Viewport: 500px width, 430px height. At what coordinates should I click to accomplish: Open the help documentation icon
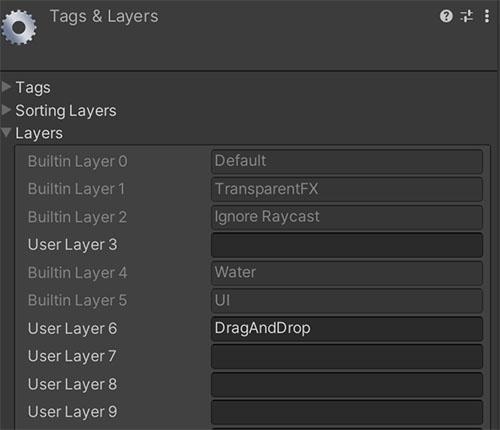(x=446, y=16)
